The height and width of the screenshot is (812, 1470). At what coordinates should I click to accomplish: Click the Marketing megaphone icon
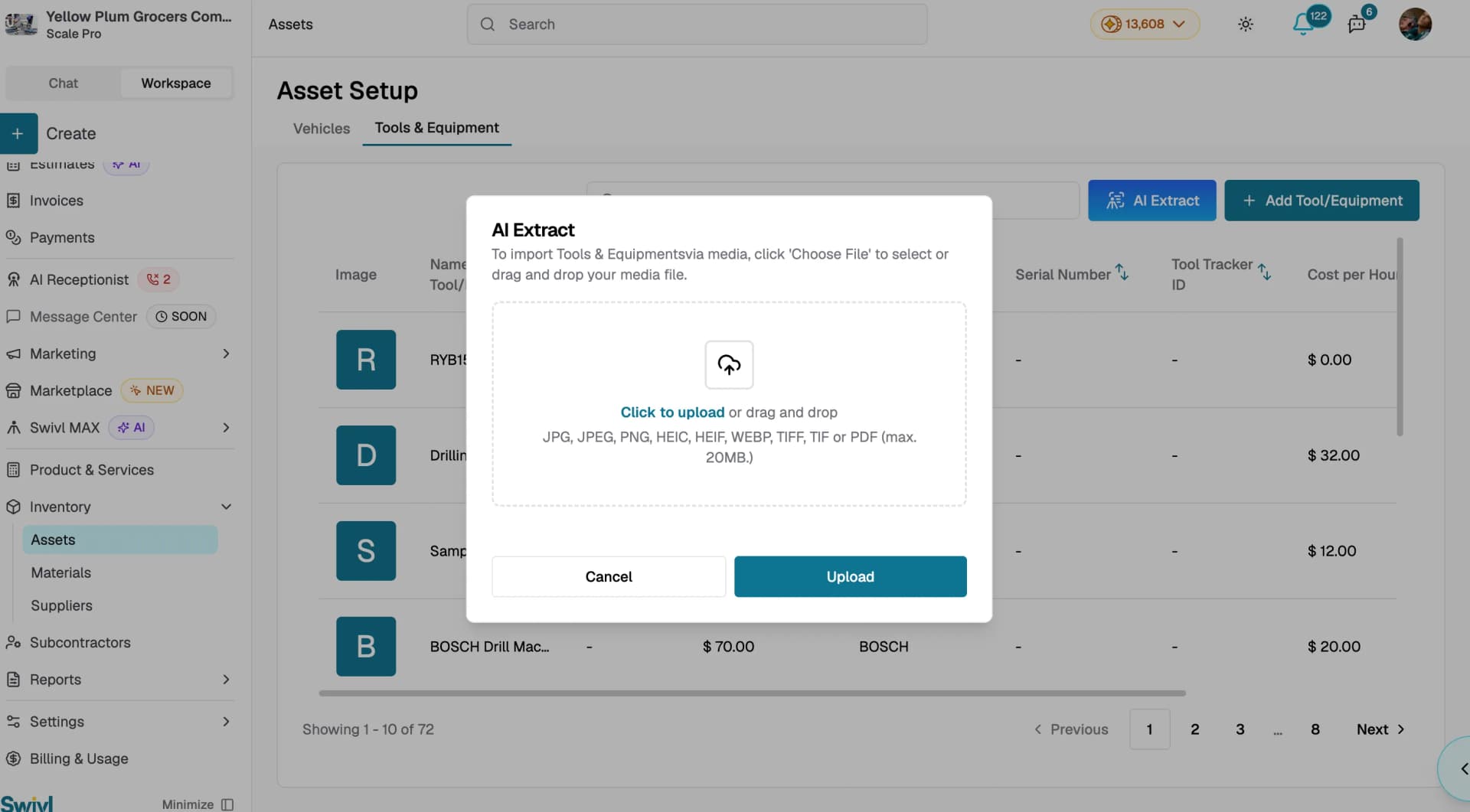(13, 354)
